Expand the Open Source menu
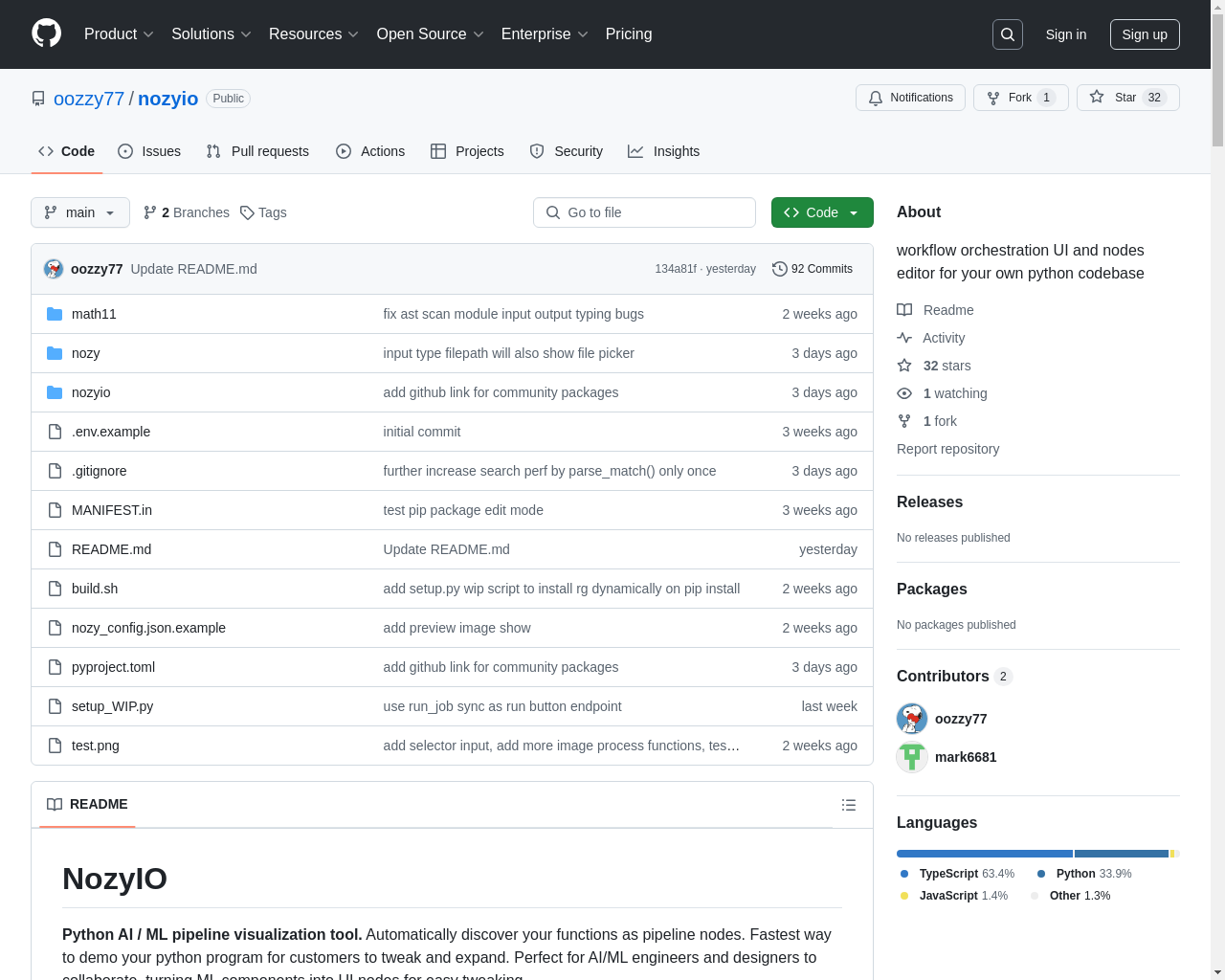This screenshot has height=980, width=1225. (430, 34)
